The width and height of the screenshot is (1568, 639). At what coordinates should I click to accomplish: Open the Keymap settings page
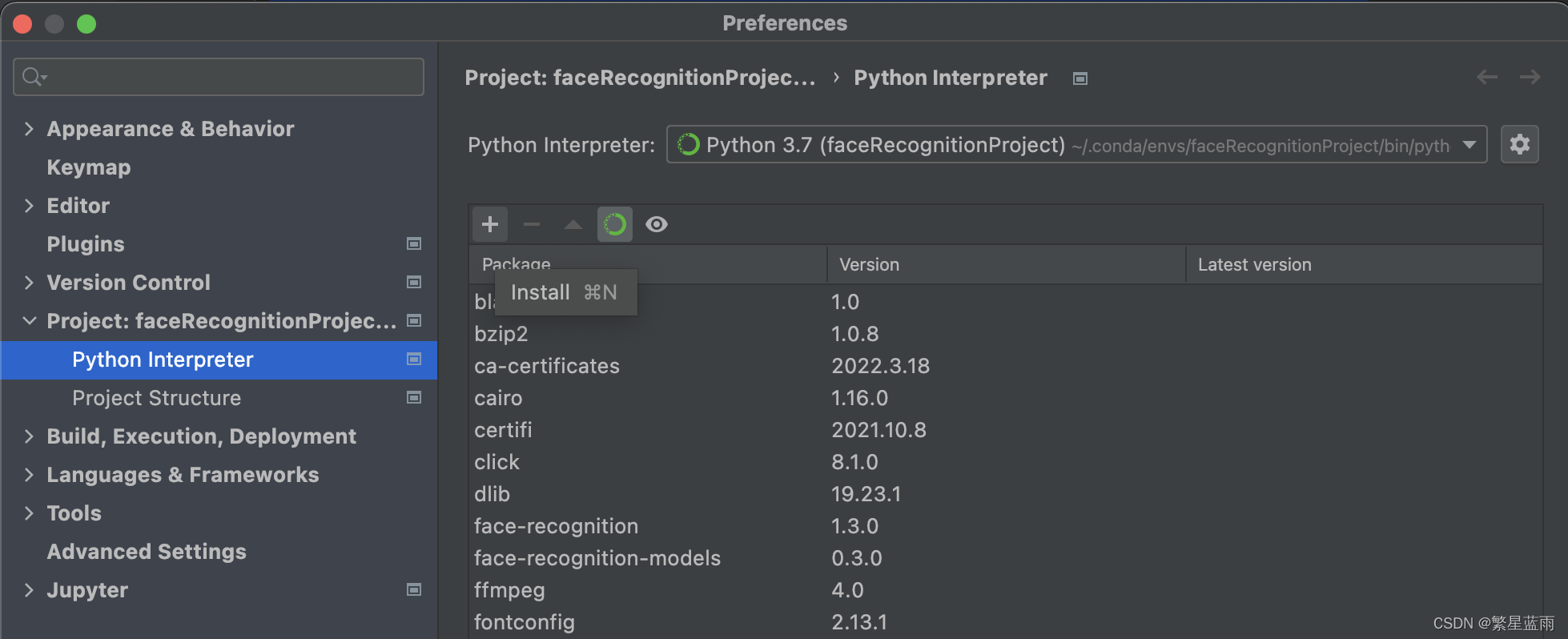[x=88, y=167]
